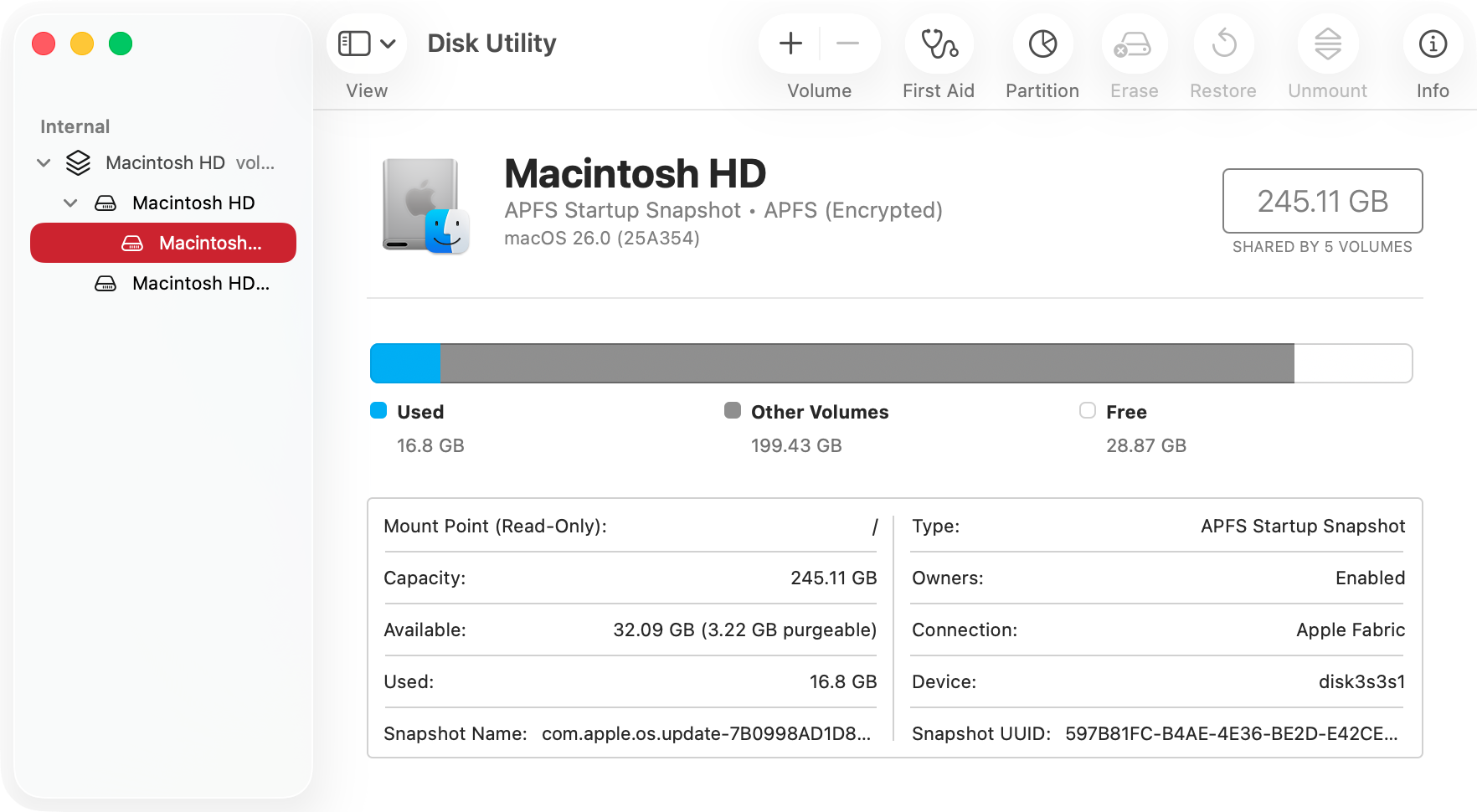Select the bottom Macintosh HD volume in sidebar

pos(198,284)
